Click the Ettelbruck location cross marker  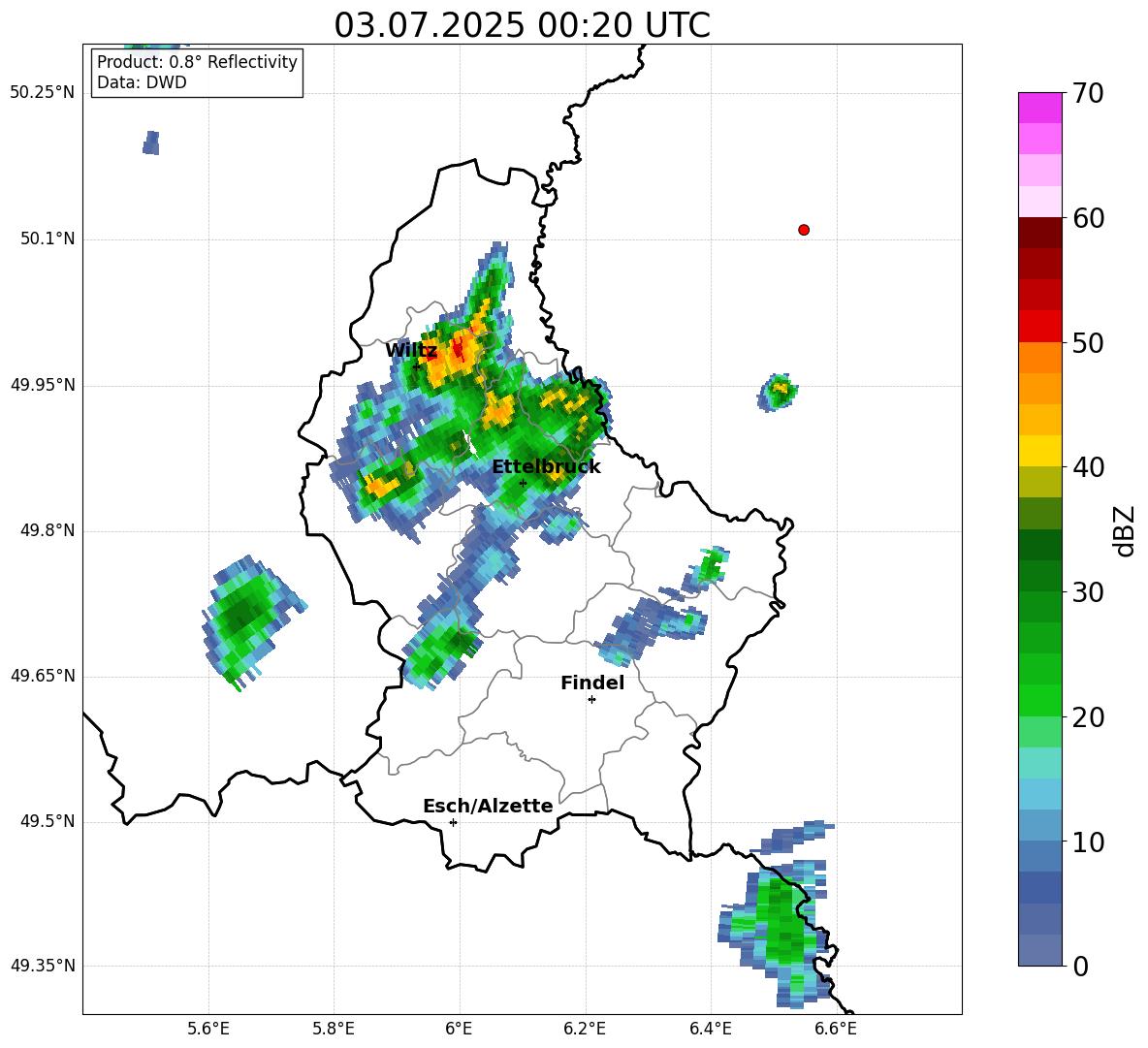click(x=523, y=483)
